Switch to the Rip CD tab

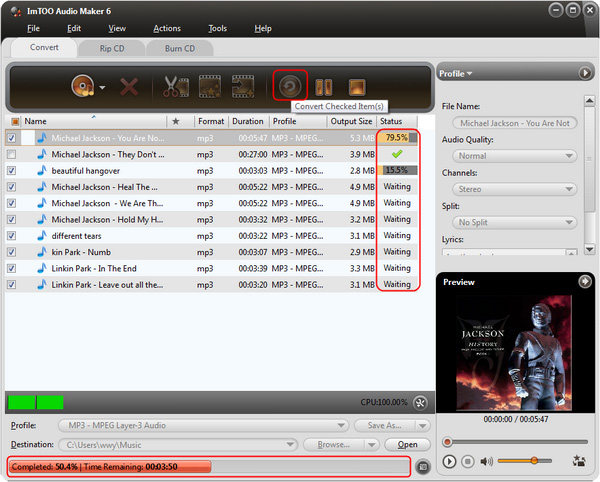pos(112,49)
